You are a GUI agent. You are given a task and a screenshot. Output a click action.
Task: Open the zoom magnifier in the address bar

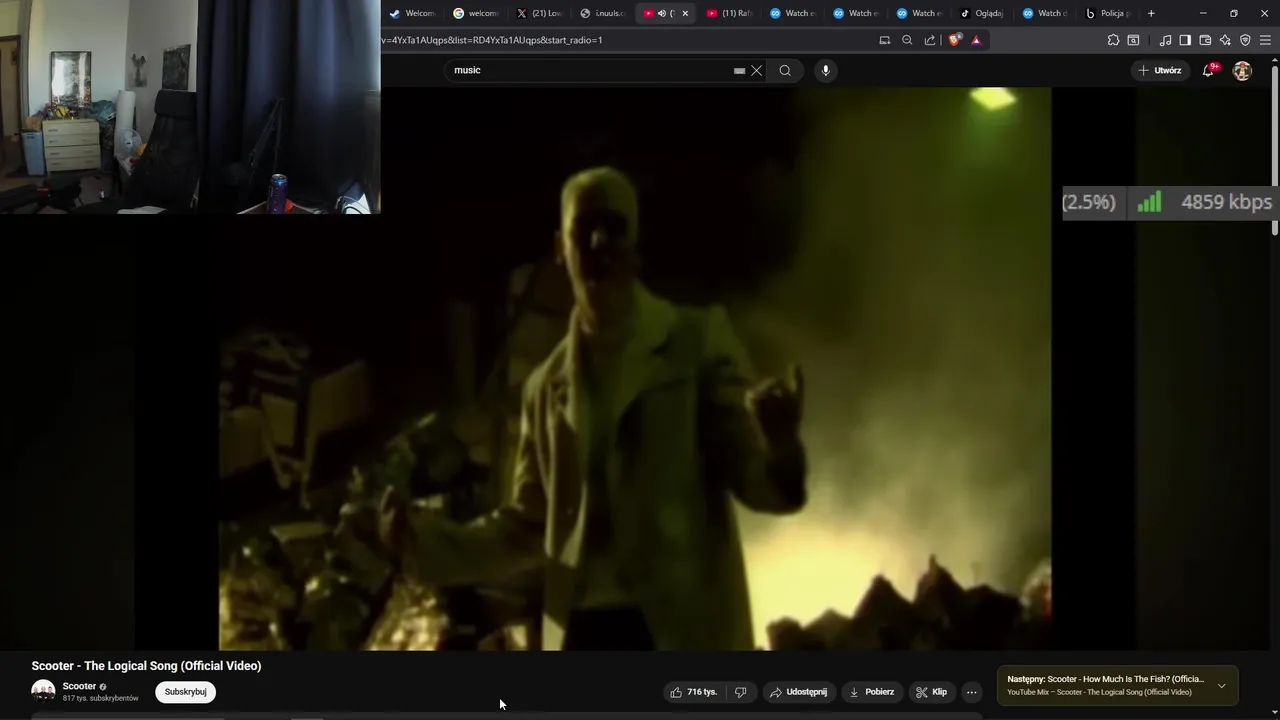907,40
